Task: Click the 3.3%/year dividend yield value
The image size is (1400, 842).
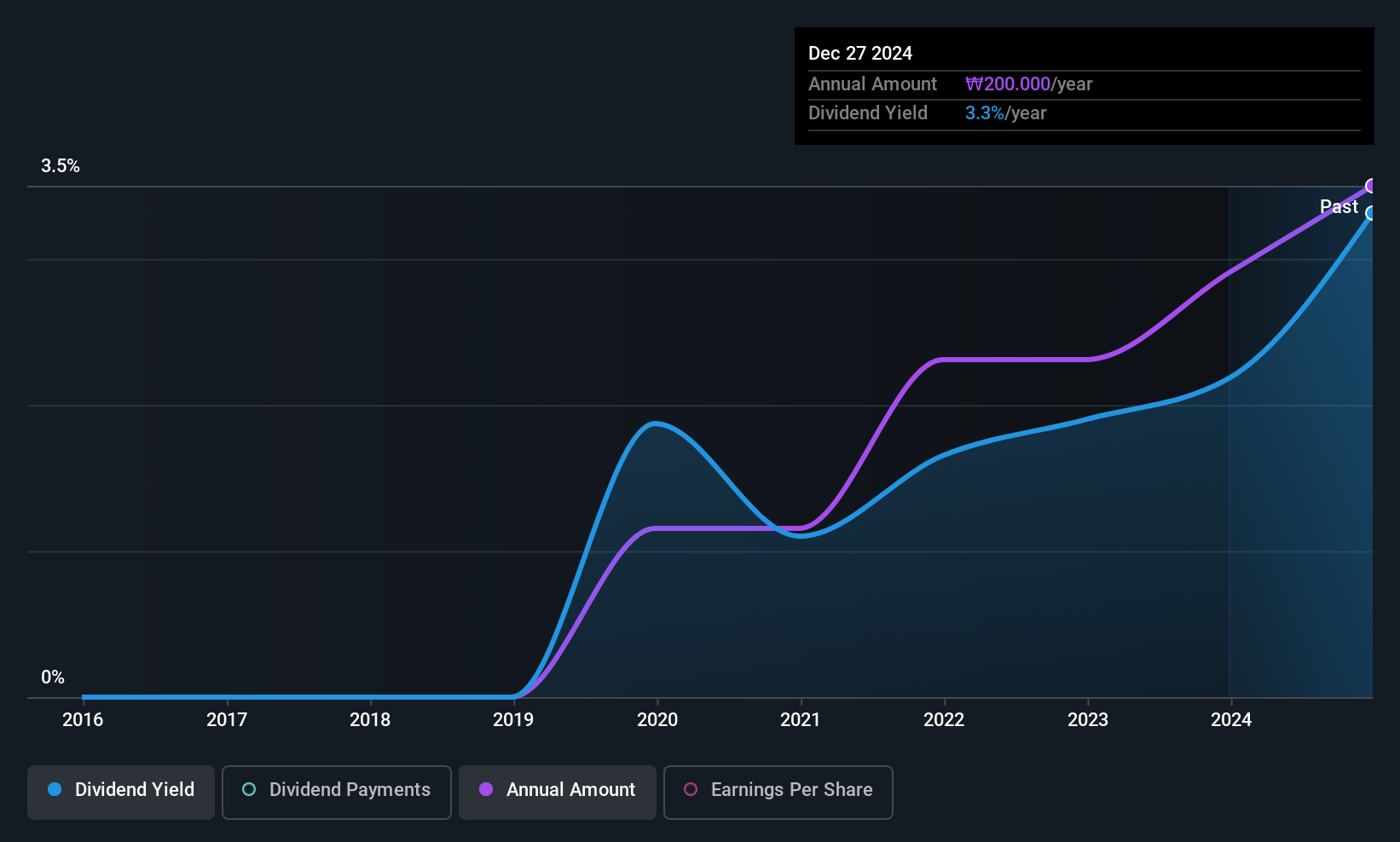Action: 1005,113
